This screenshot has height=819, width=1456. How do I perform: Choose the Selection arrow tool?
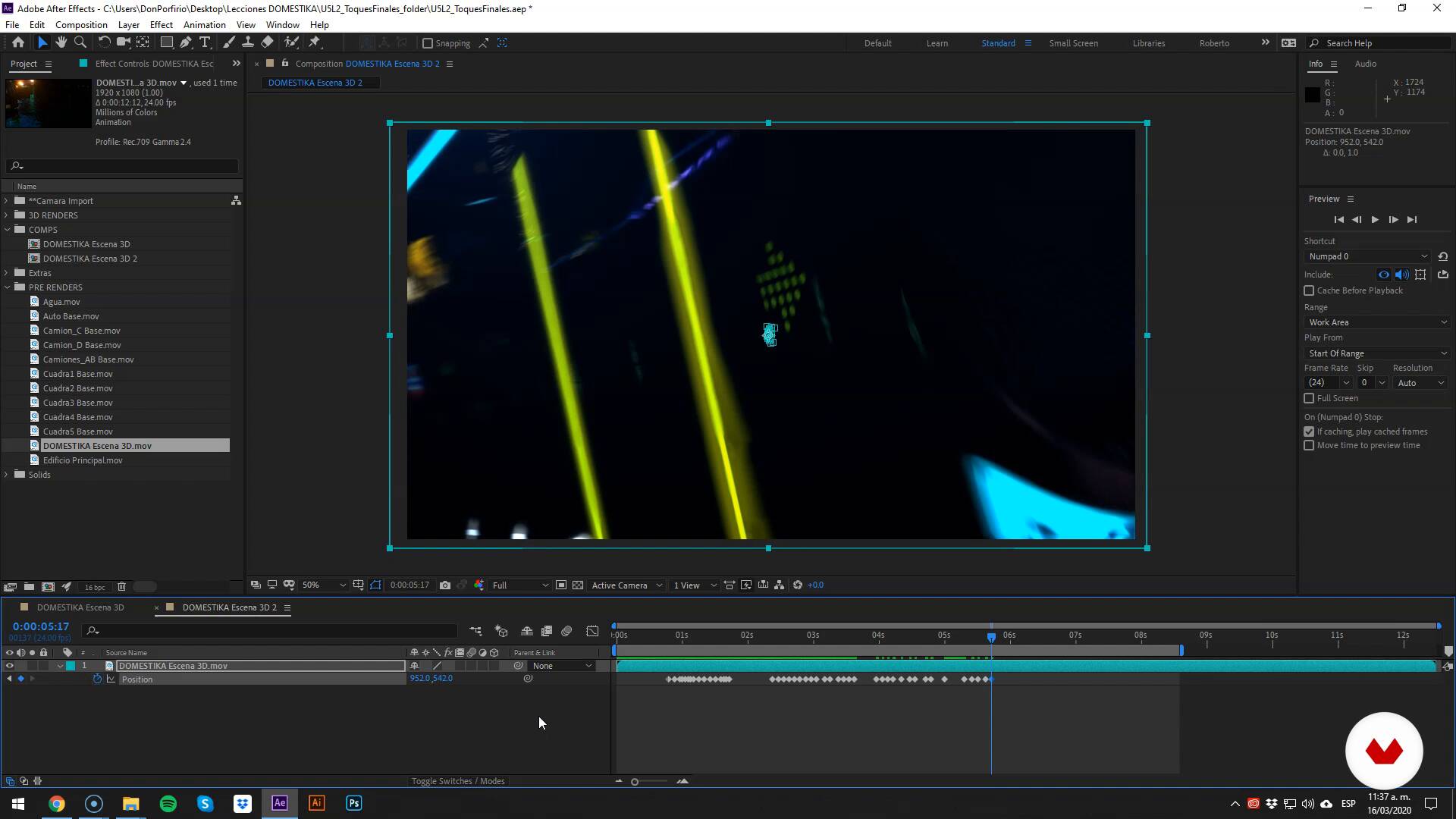[42, 43]
